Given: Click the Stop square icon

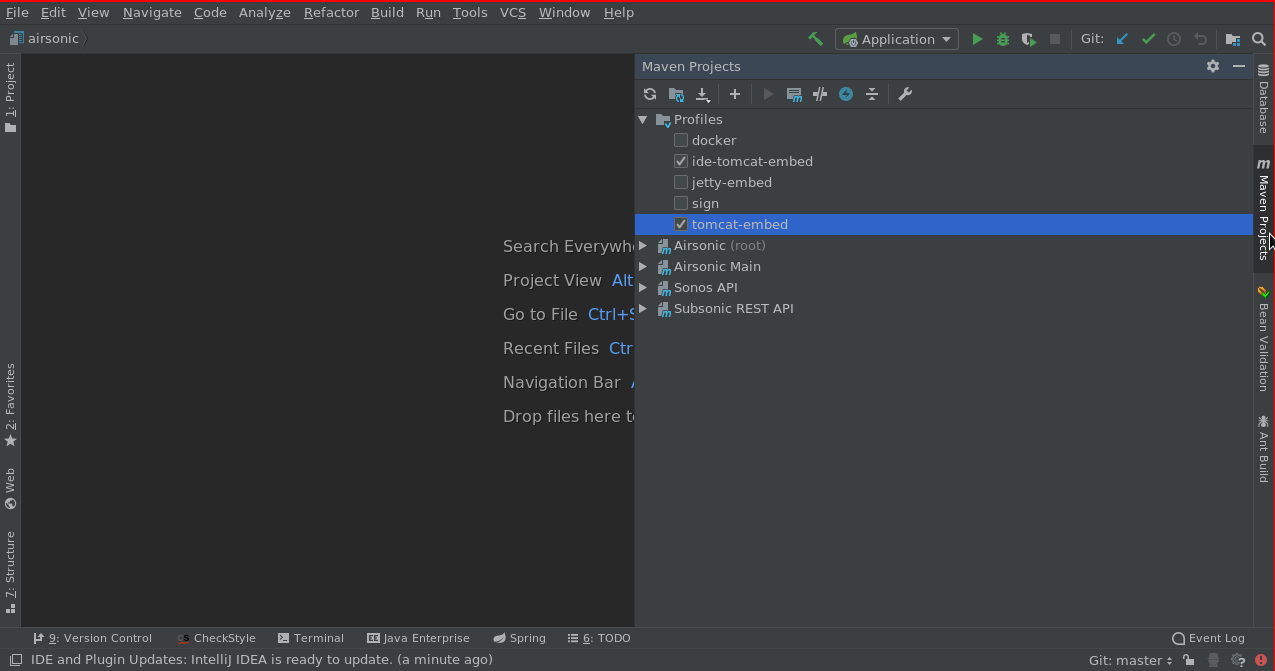Looking at the screenshot, I should click(1055, 39).
